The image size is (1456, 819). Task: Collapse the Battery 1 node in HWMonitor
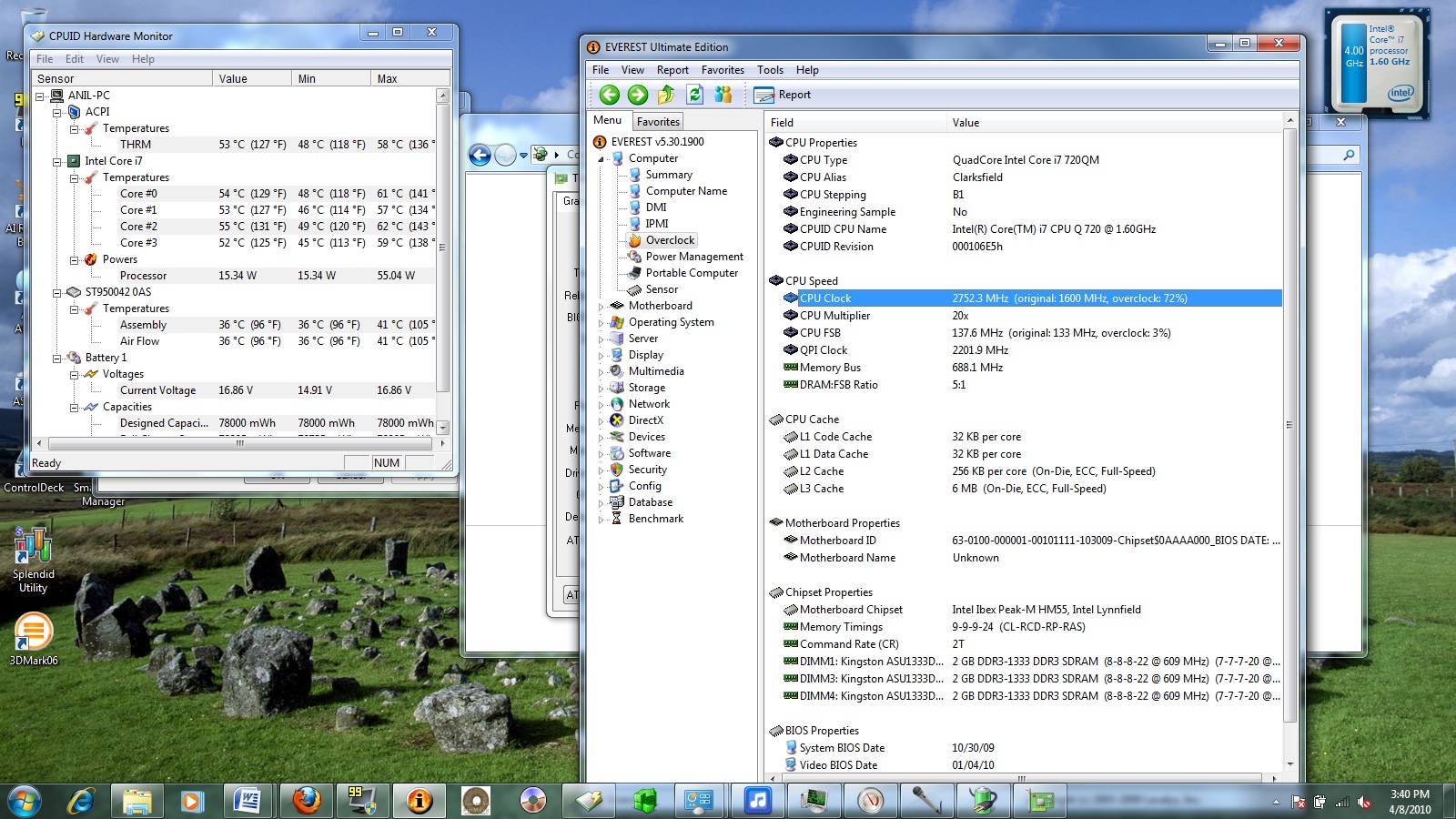click(56, 358)
